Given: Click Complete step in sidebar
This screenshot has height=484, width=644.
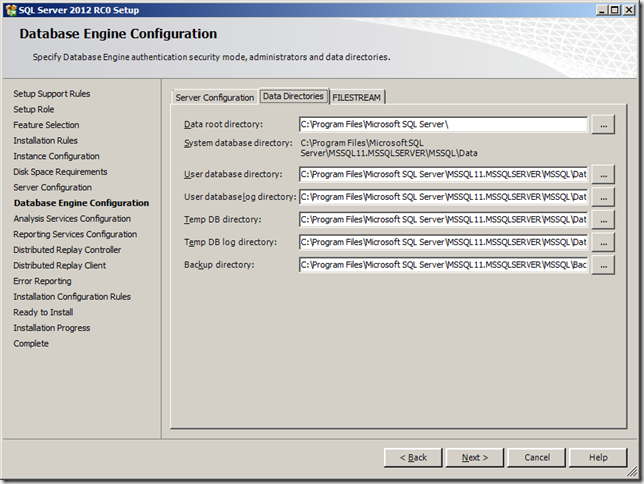Looking at the screenshot, I should (31, 343).
